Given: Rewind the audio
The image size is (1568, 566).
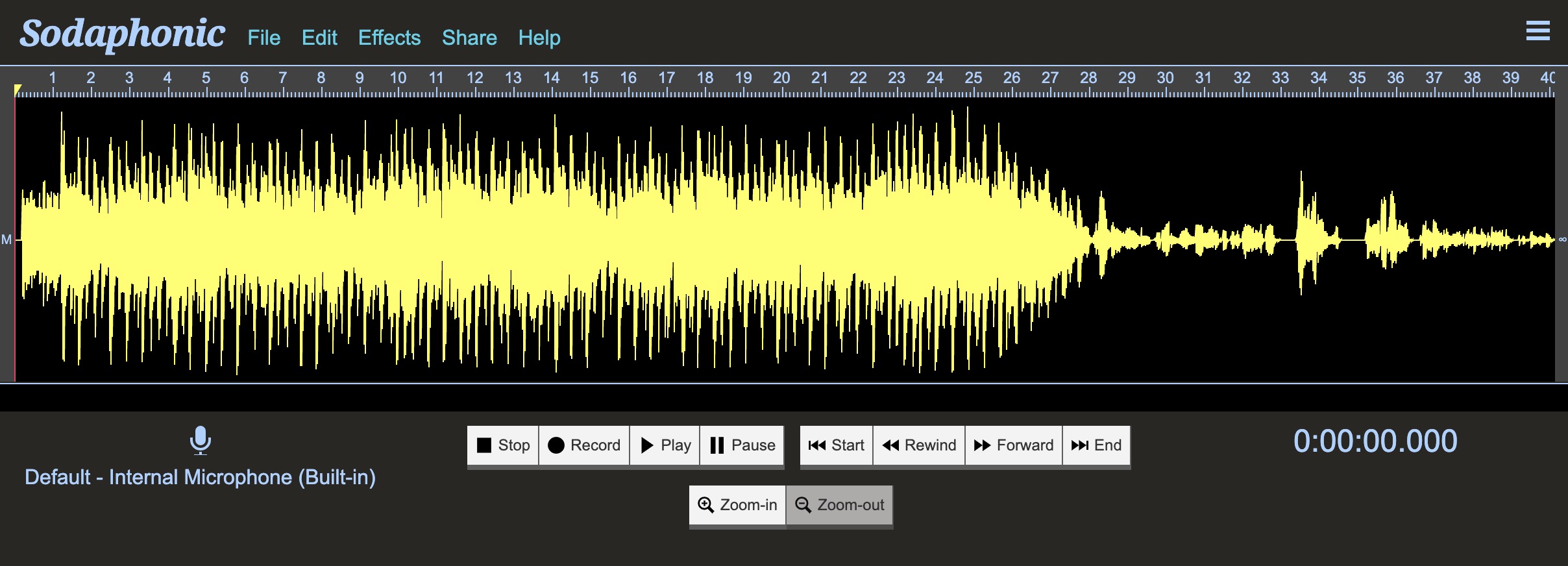Looking at the screenshot, I should coord(919,445).
